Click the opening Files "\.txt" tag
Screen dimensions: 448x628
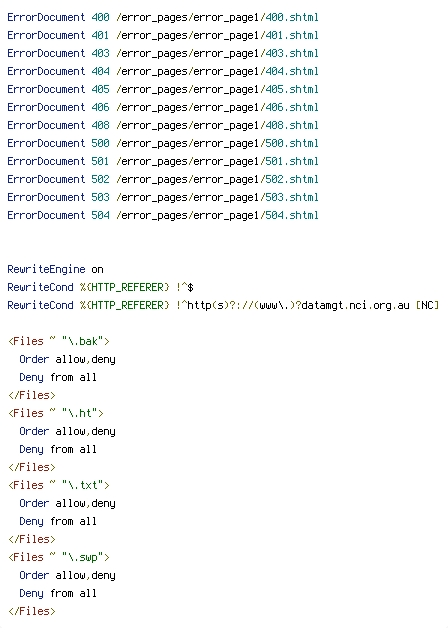[x=59, y=485]
